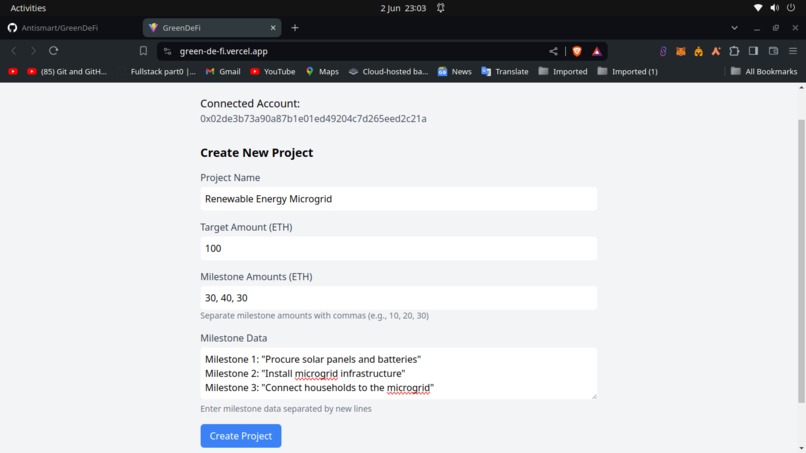Screen dimensions: 806x453
Task: Click the bookmark page icon
Action: [143, 51]
